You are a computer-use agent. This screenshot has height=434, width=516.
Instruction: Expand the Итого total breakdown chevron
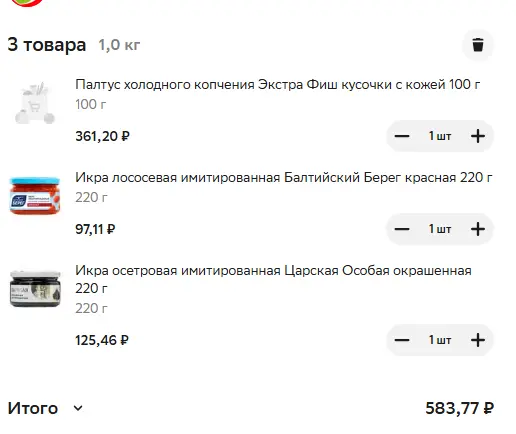click(78, 408)
